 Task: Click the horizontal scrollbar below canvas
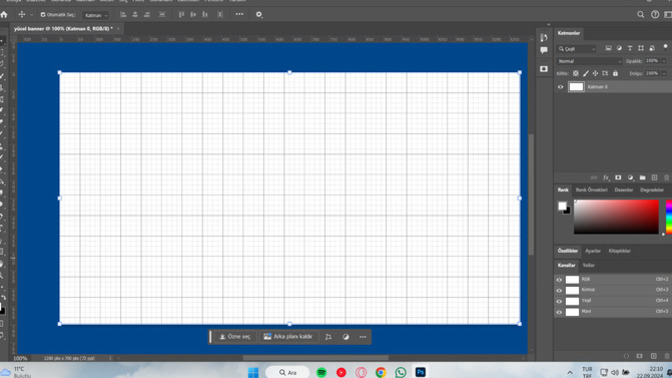(316, 358)
